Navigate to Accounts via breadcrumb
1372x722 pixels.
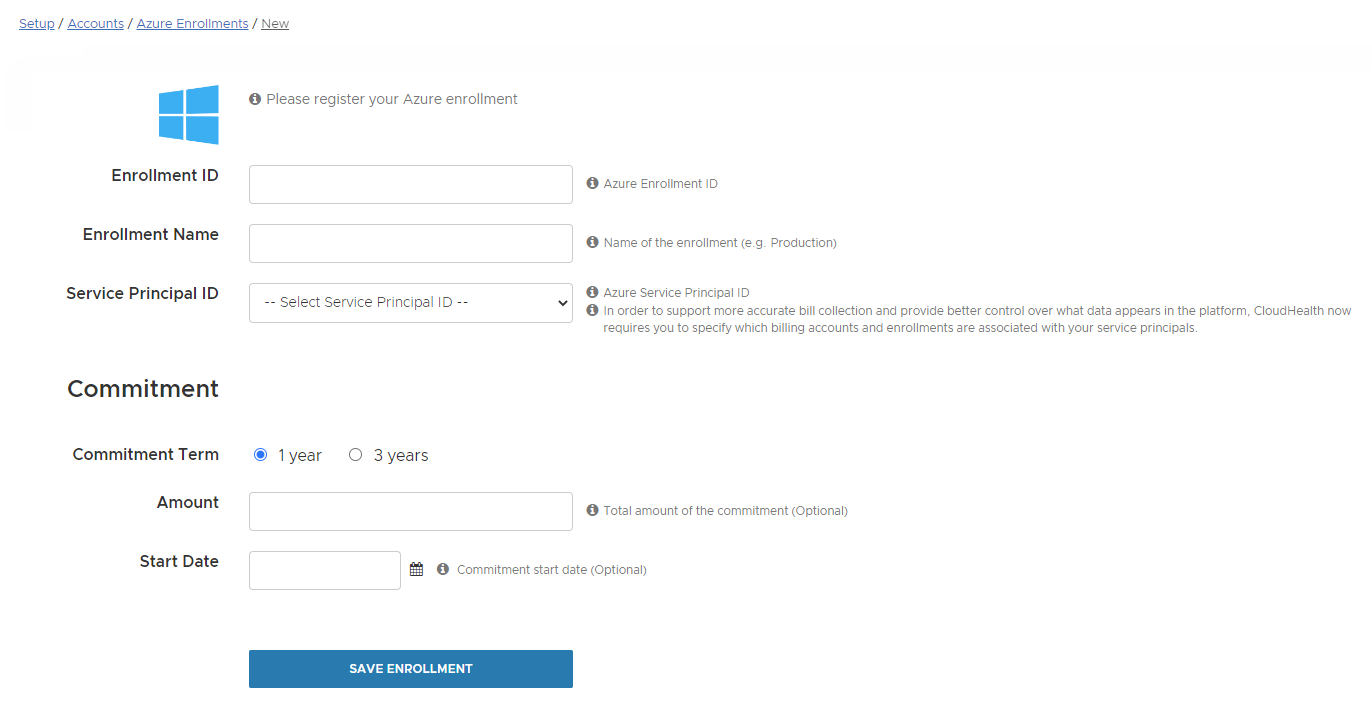95,23
